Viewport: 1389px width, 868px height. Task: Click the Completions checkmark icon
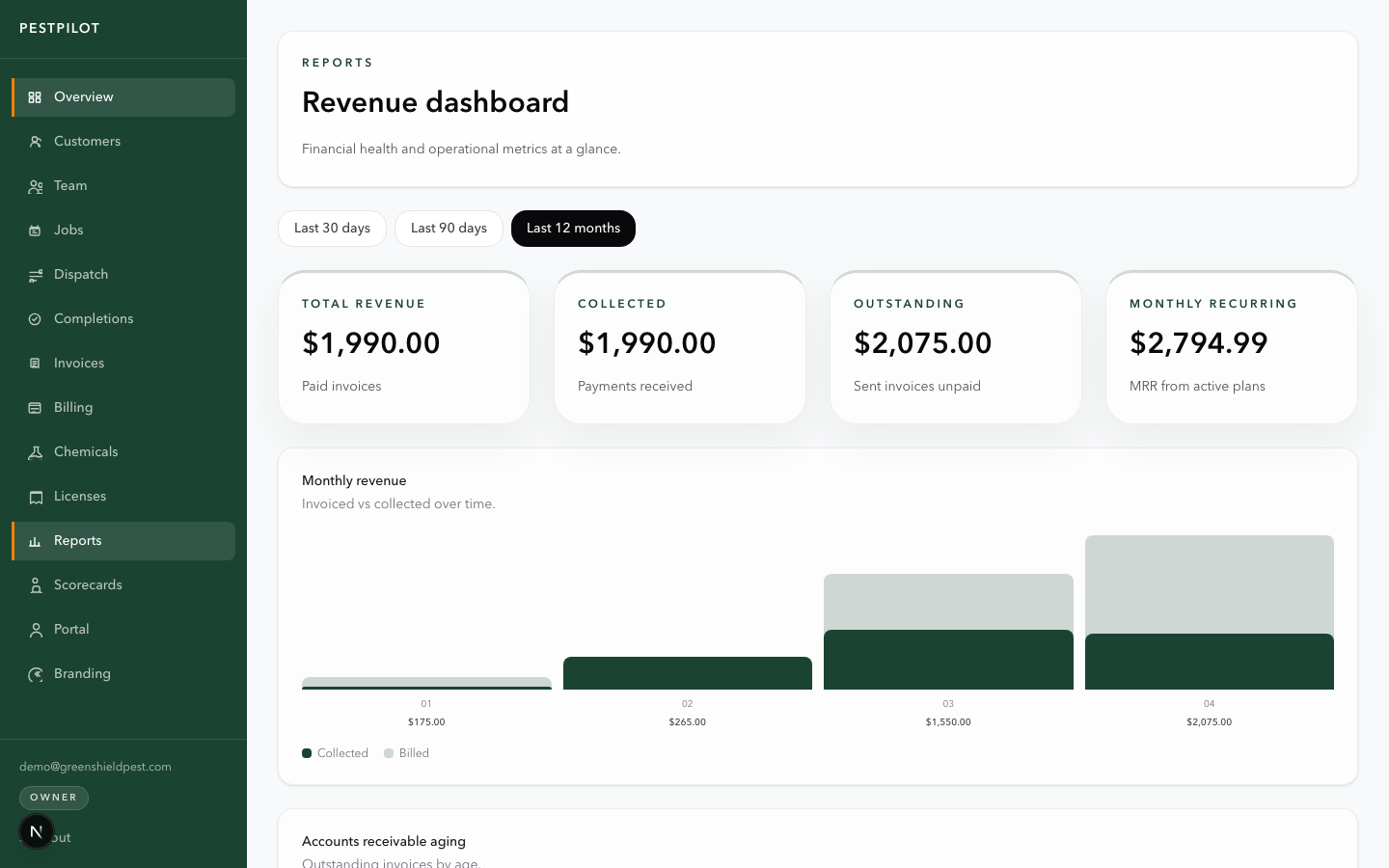[35, 319]
